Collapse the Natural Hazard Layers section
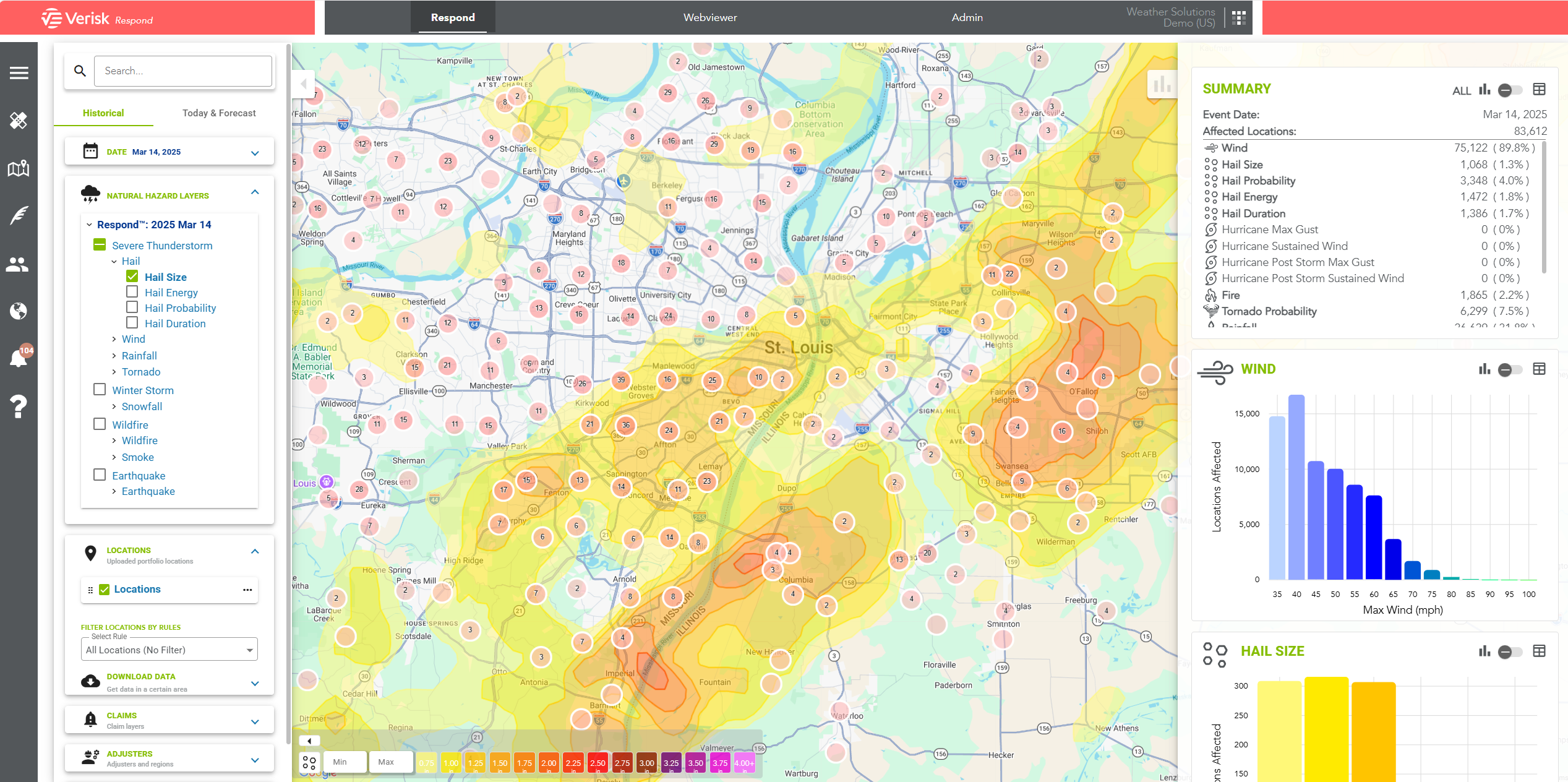 tap(254, 192)
